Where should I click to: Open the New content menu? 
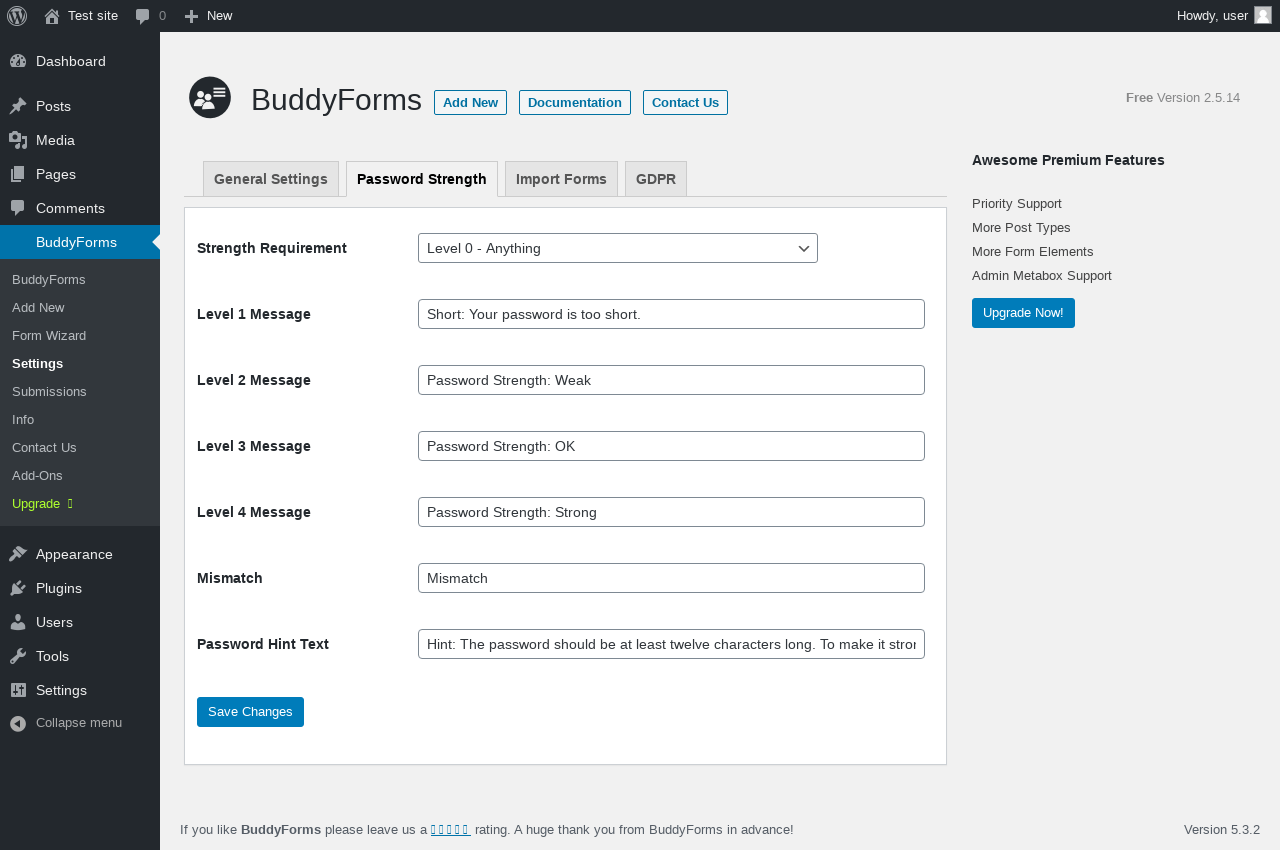pyautogui.click(x=209, y=16)
